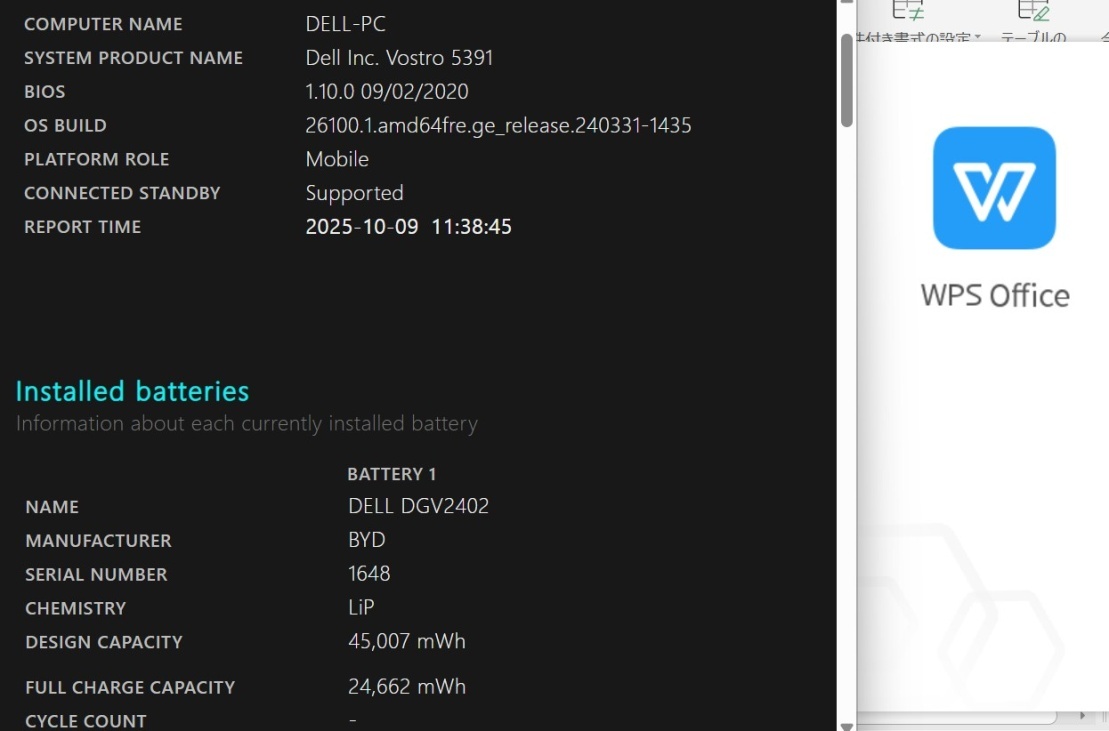The height and width of the screenshot is (731, 1109).
Task: Click the BATTERY 1 column header
Action: click(x=391, y=474)
